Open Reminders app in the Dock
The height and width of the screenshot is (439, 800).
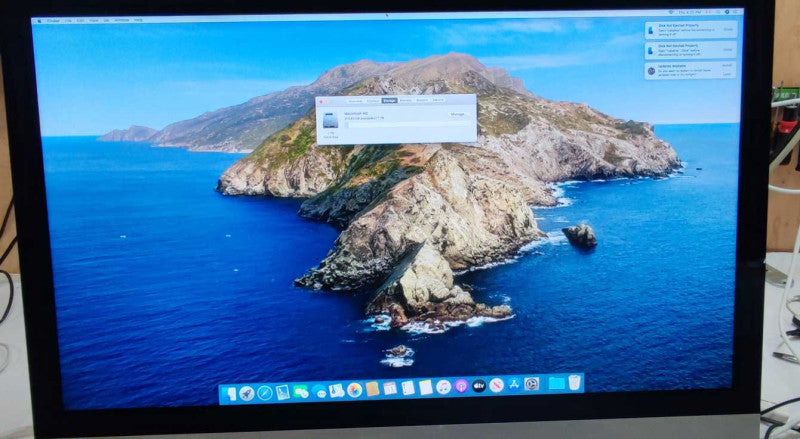click(x=408, y=388)
